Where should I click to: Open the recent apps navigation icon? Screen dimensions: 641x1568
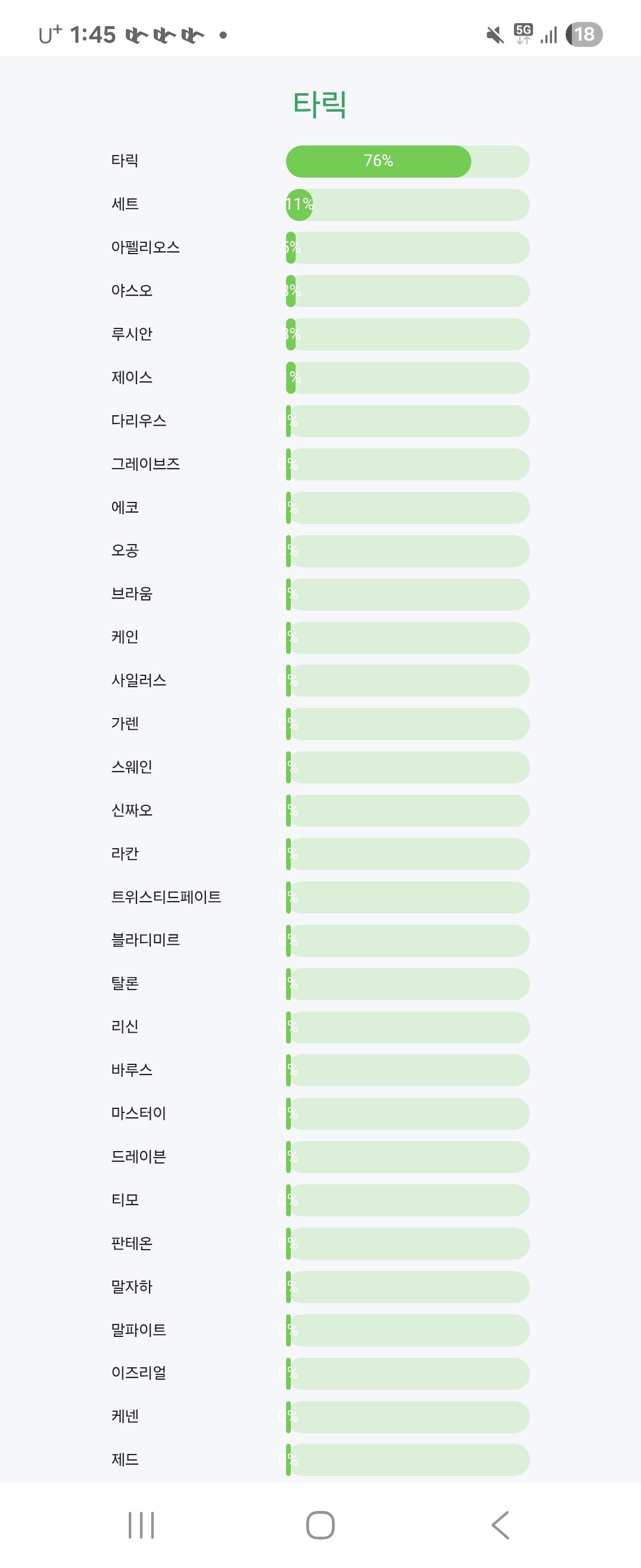click(x=141, y=1525)
